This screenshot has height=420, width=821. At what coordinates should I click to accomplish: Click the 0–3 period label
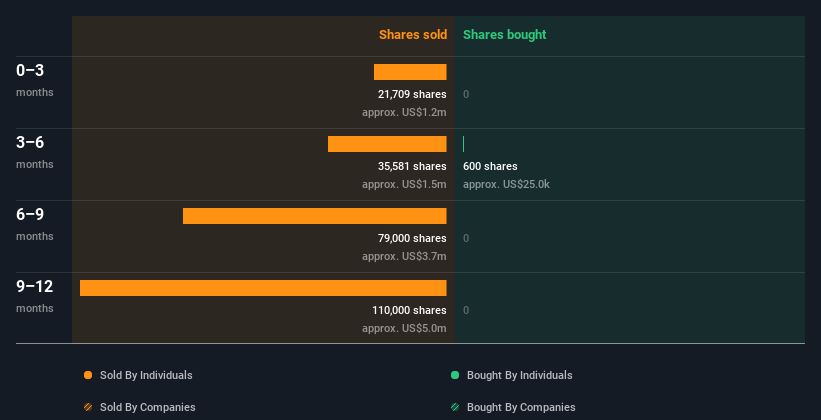(30, 70)
